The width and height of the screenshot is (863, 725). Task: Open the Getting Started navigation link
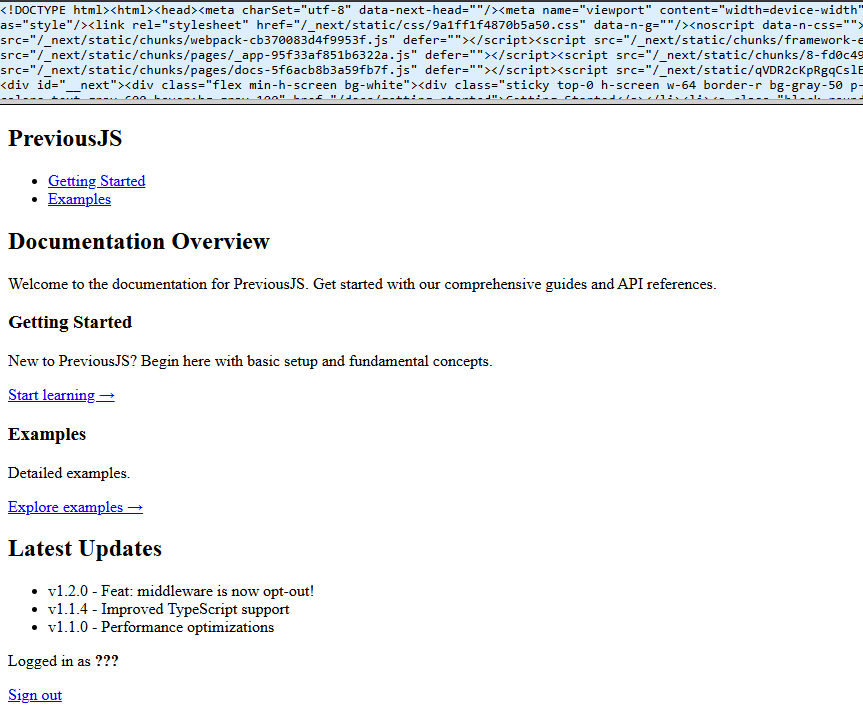[x=96, y=181]
